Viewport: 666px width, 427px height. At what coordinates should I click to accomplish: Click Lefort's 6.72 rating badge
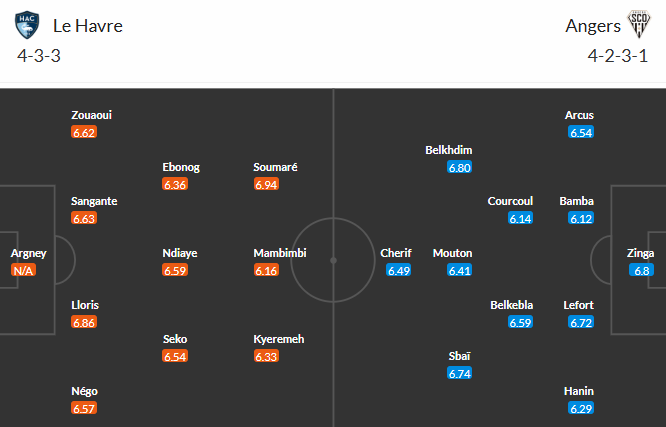(x=581, y=322)
